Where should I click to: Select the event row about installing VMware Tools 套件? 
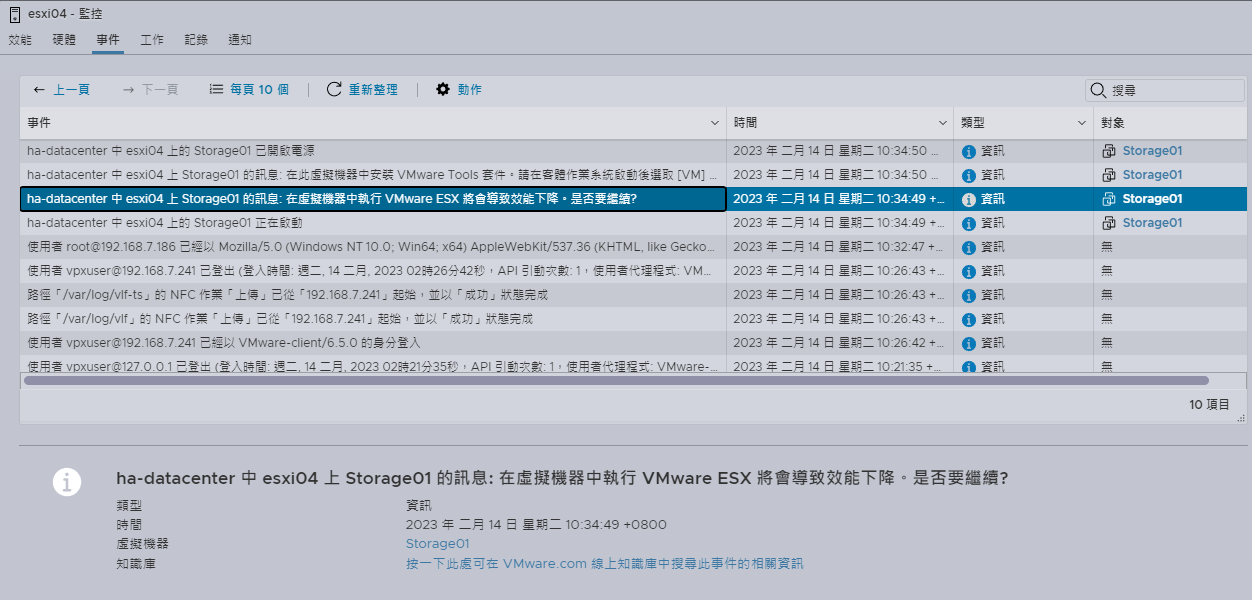pos(633,176)
